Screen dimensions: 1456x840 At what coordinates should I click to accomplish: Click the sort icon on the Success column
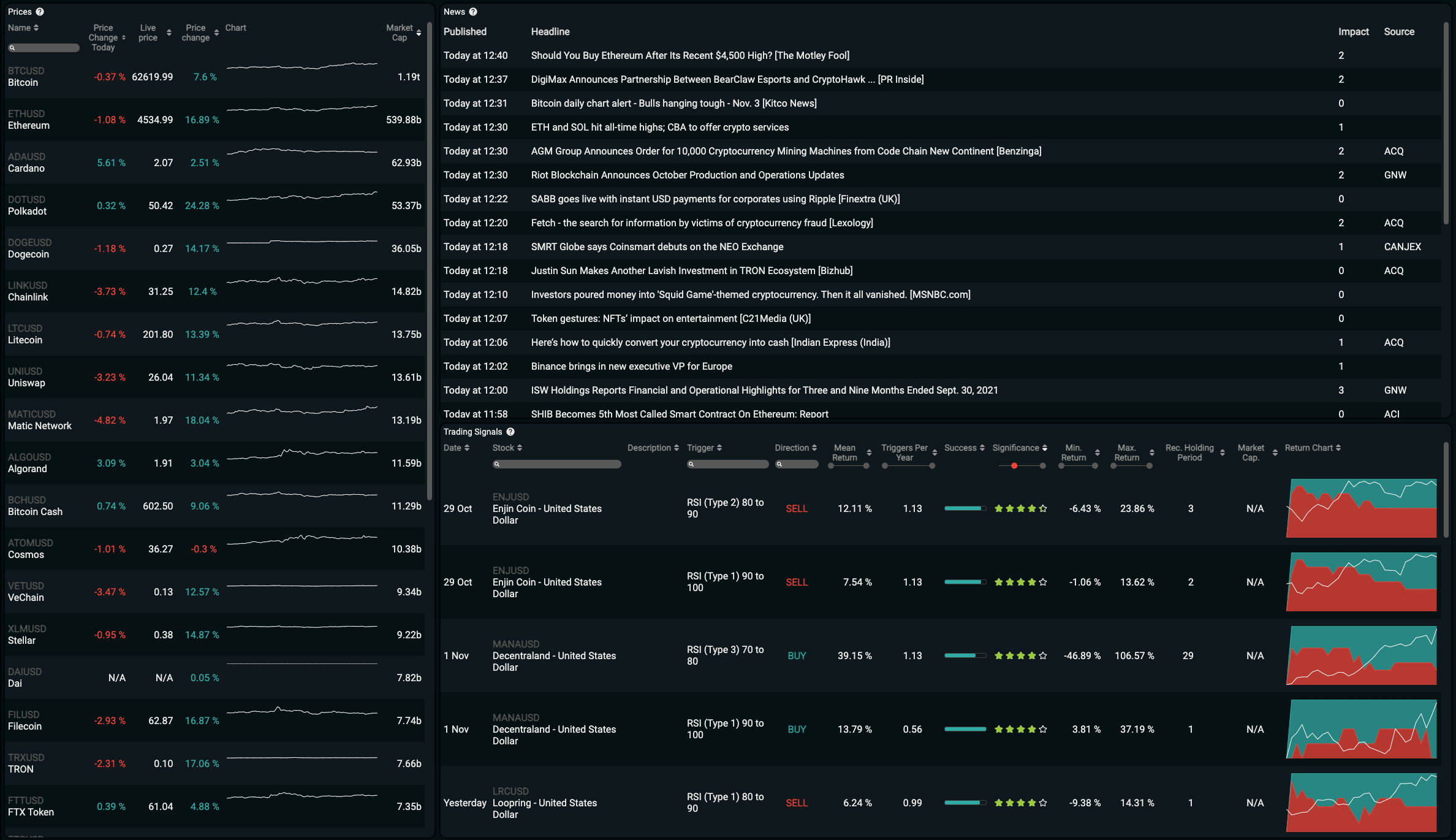(982, 448)
